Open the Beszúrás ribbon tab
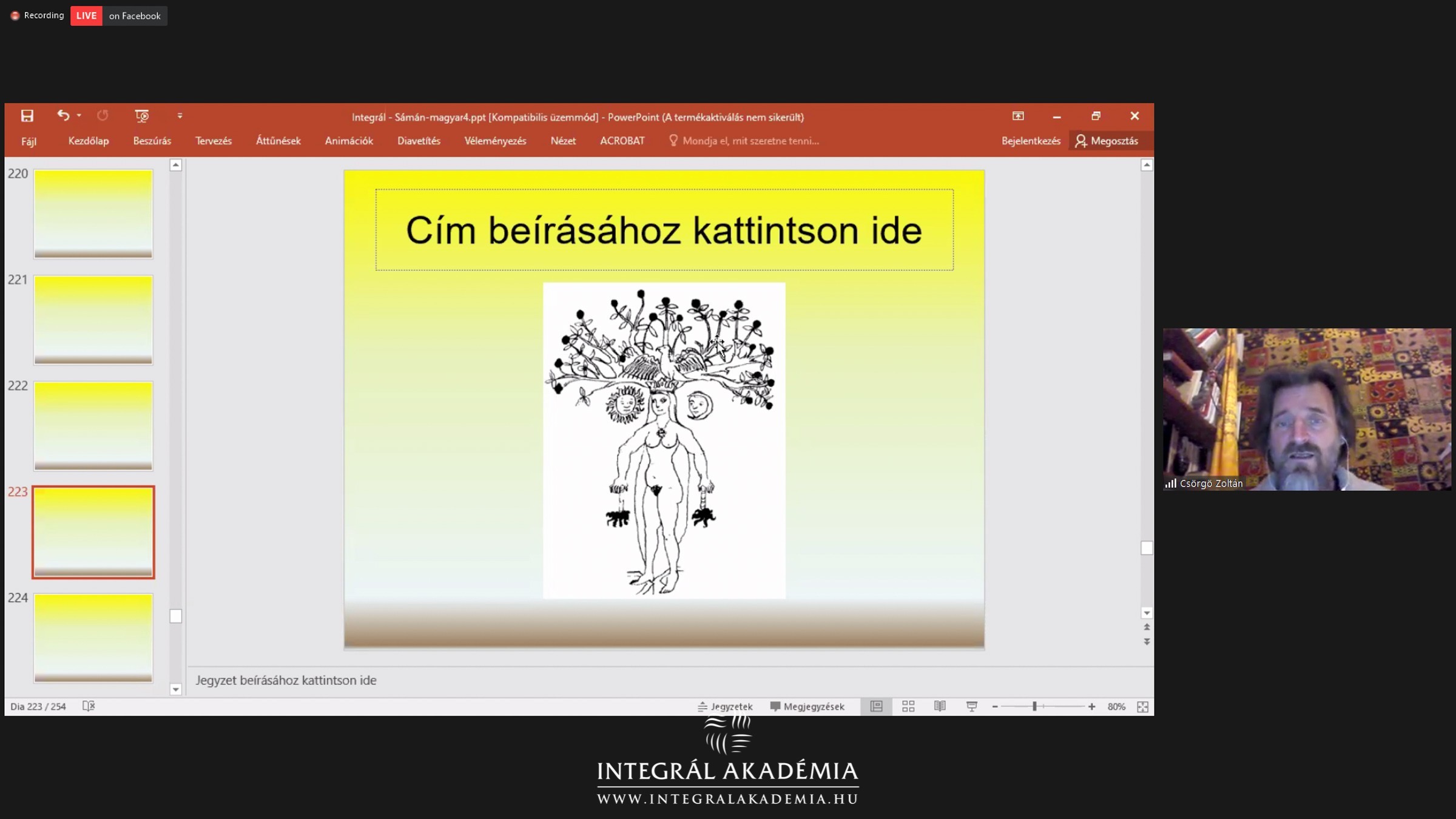The height and width of the screenshot is (819, 1456). (152, 141)
